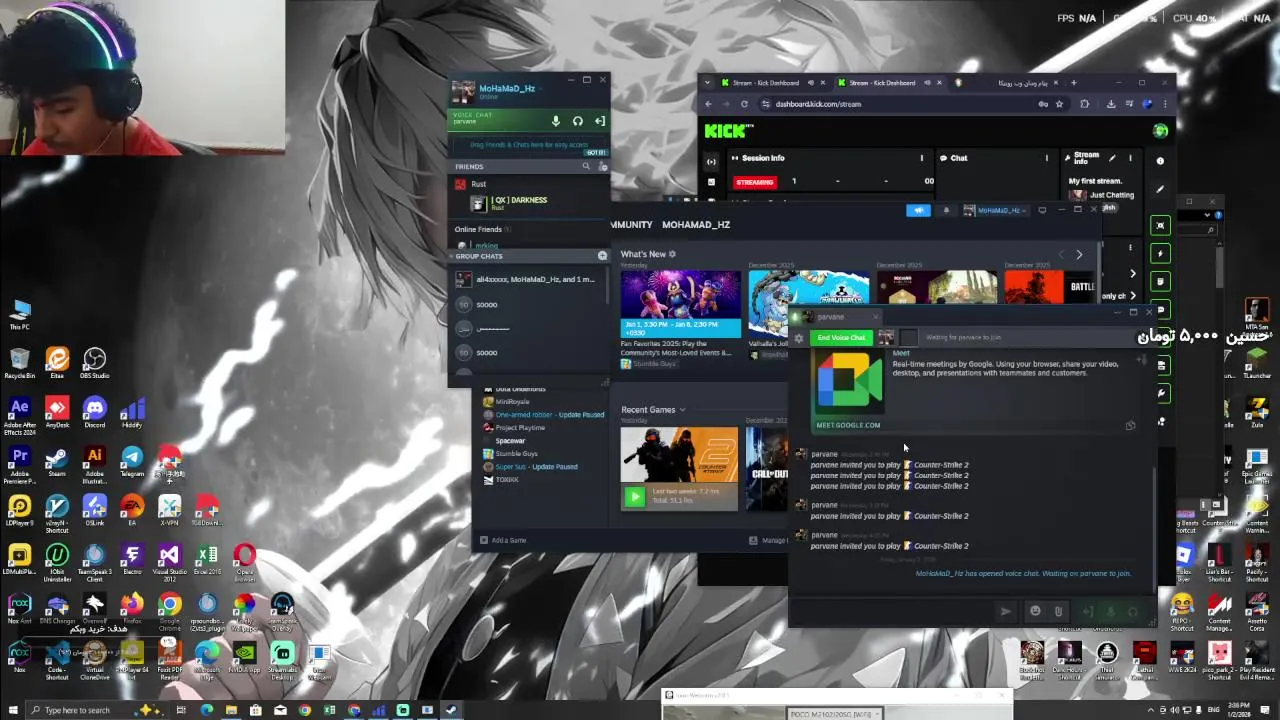
Task: Open the Community tab in Steam navigation
Action: pos(631,225)
